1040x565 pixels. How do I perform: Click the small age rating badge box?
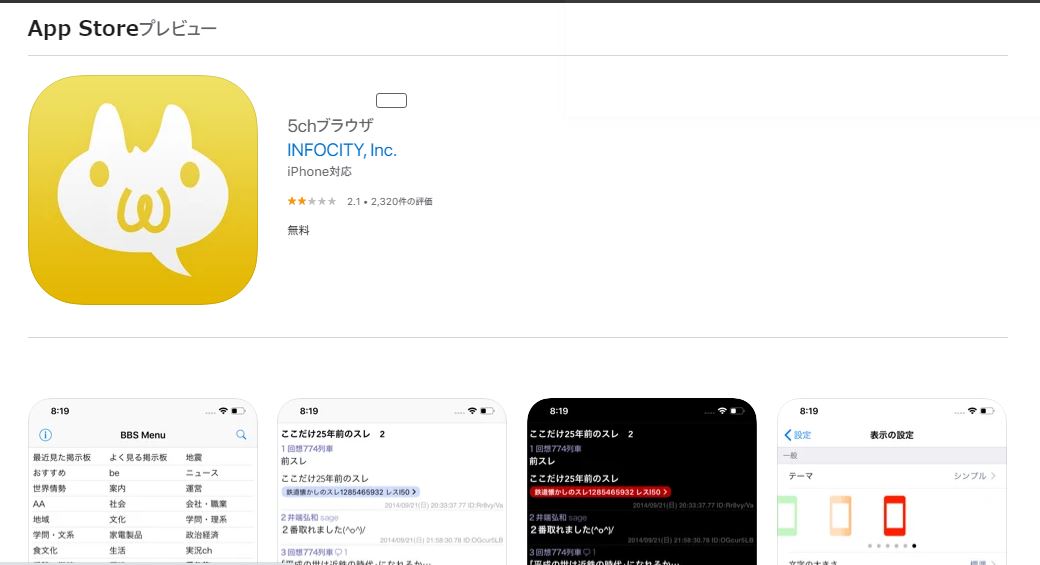(x=391, y=101)
